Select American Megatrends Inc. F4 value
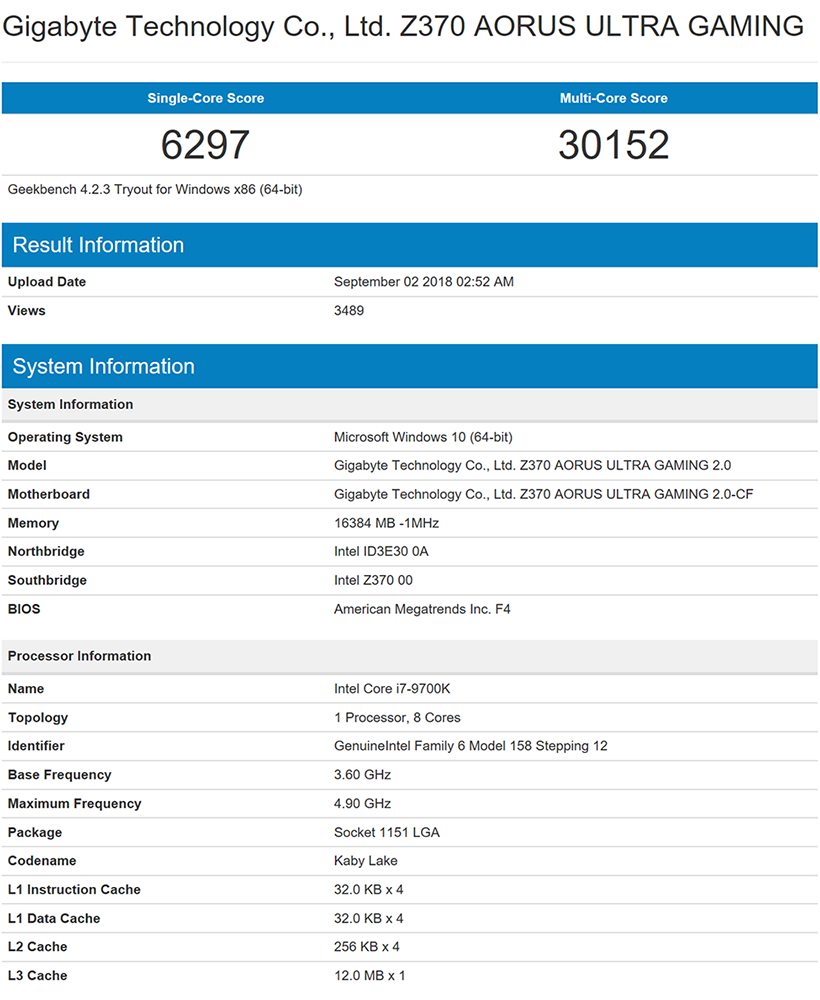Screen dimensions: 820x1000 click(x=422, y=609)
